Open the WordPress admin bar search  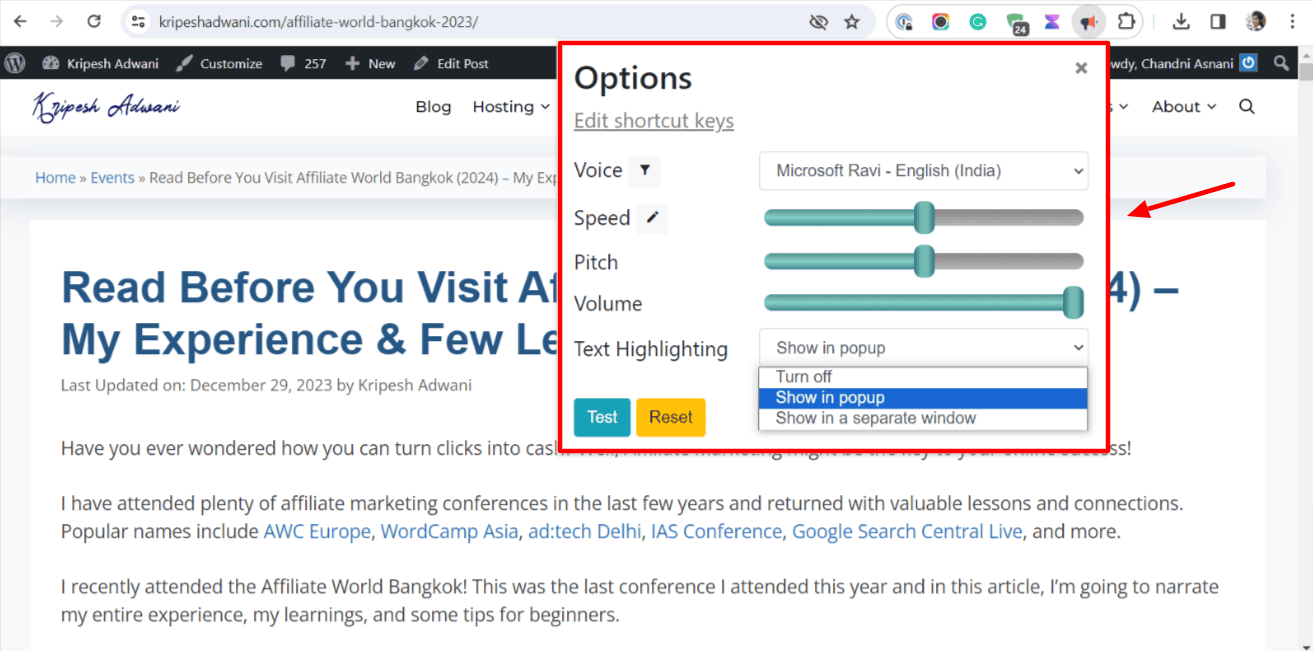(x=1281, y=63)
